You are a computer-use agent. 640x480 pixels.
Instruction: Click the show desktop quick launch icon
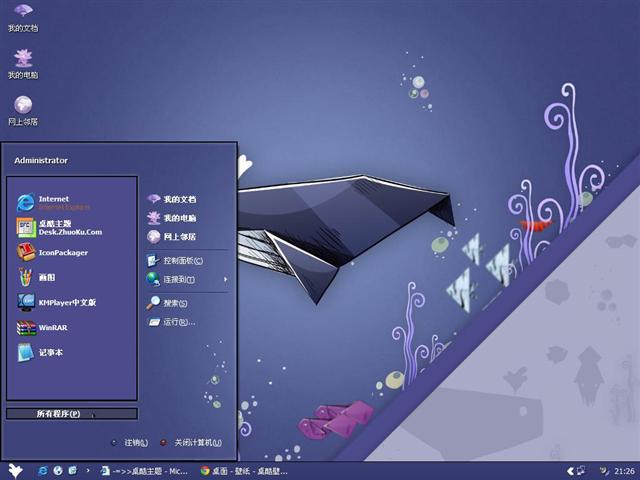pos(73,471)
